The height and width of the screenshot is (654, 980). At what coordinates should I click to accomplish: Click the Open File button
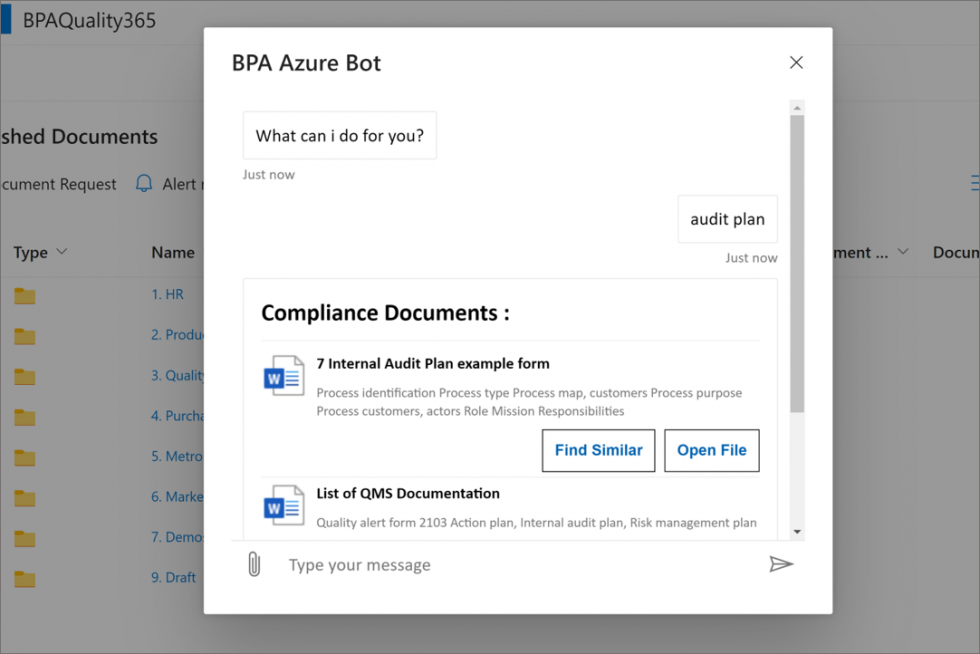point(711,450)
